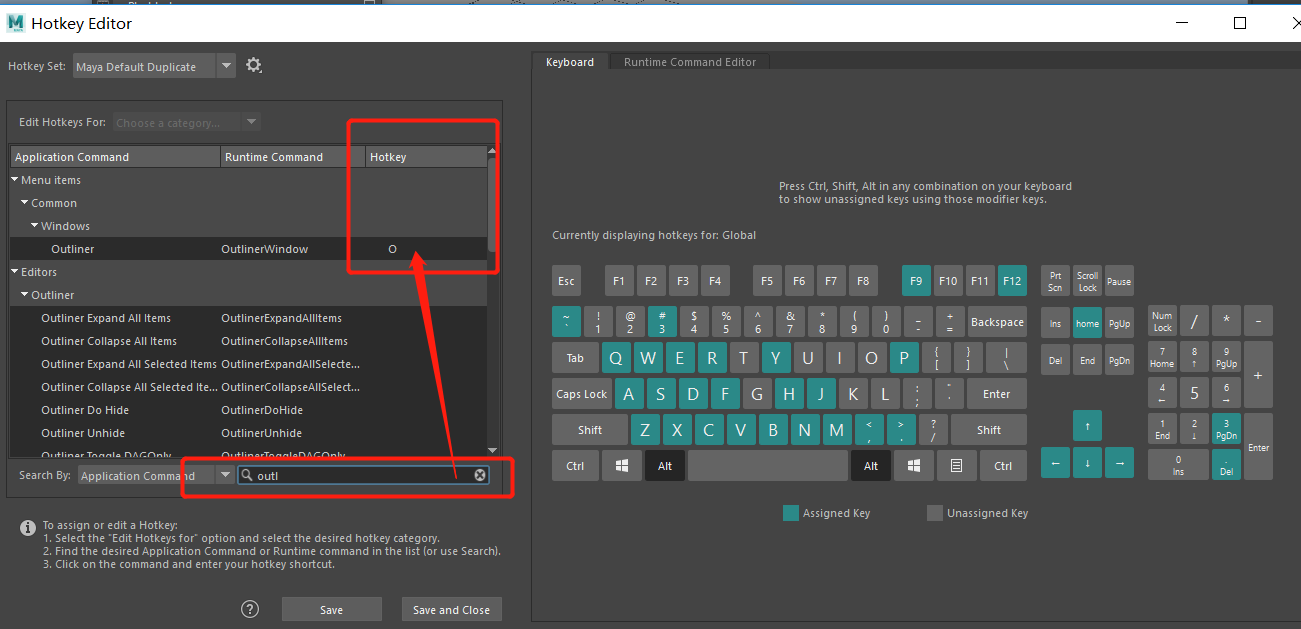Select Outliner Do Hide row
1301x629 pixels.
pyautogui.click(x=248, y=410)
